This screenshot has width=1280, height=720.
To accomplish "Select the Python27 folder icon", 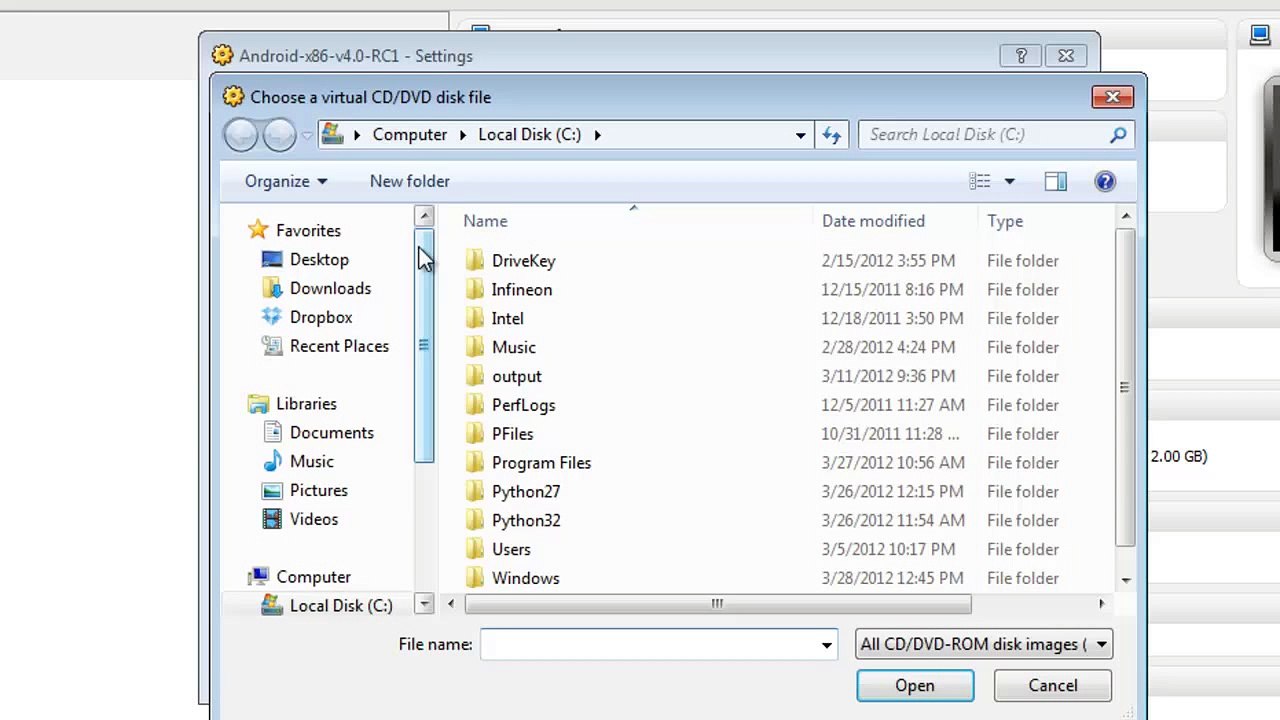I will pyautogui.click(x=475, y=492).
